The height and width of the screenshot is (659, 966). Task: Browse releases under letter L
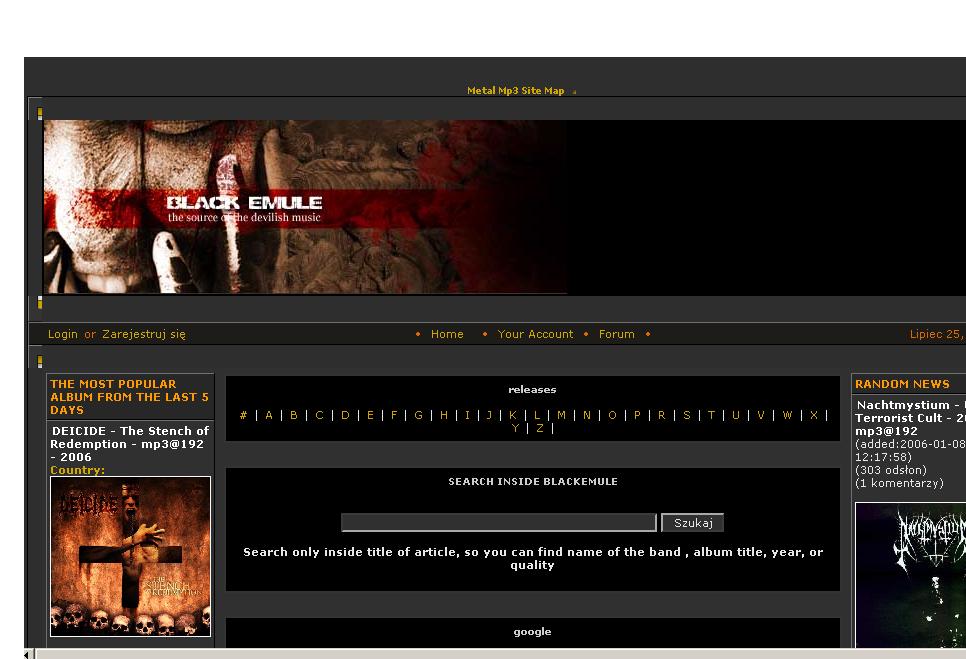pos(537,415)
